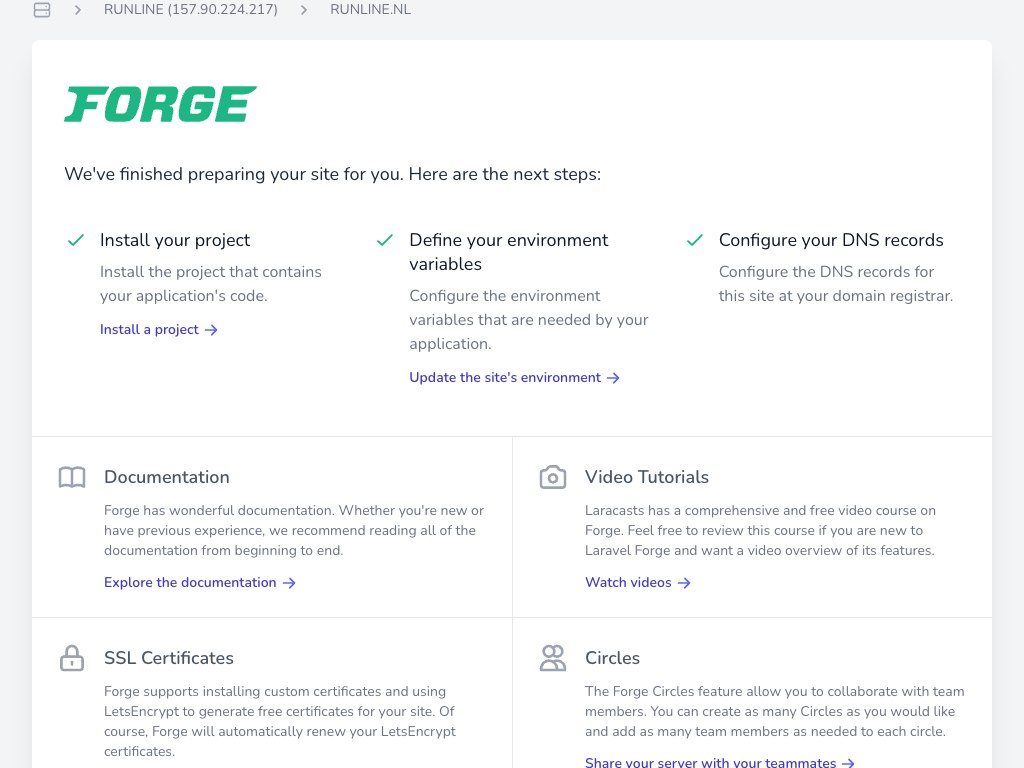Click the server icon in the breadcrumb
The height and width of the screenshot is (768, 1024).
coord(41,10)
